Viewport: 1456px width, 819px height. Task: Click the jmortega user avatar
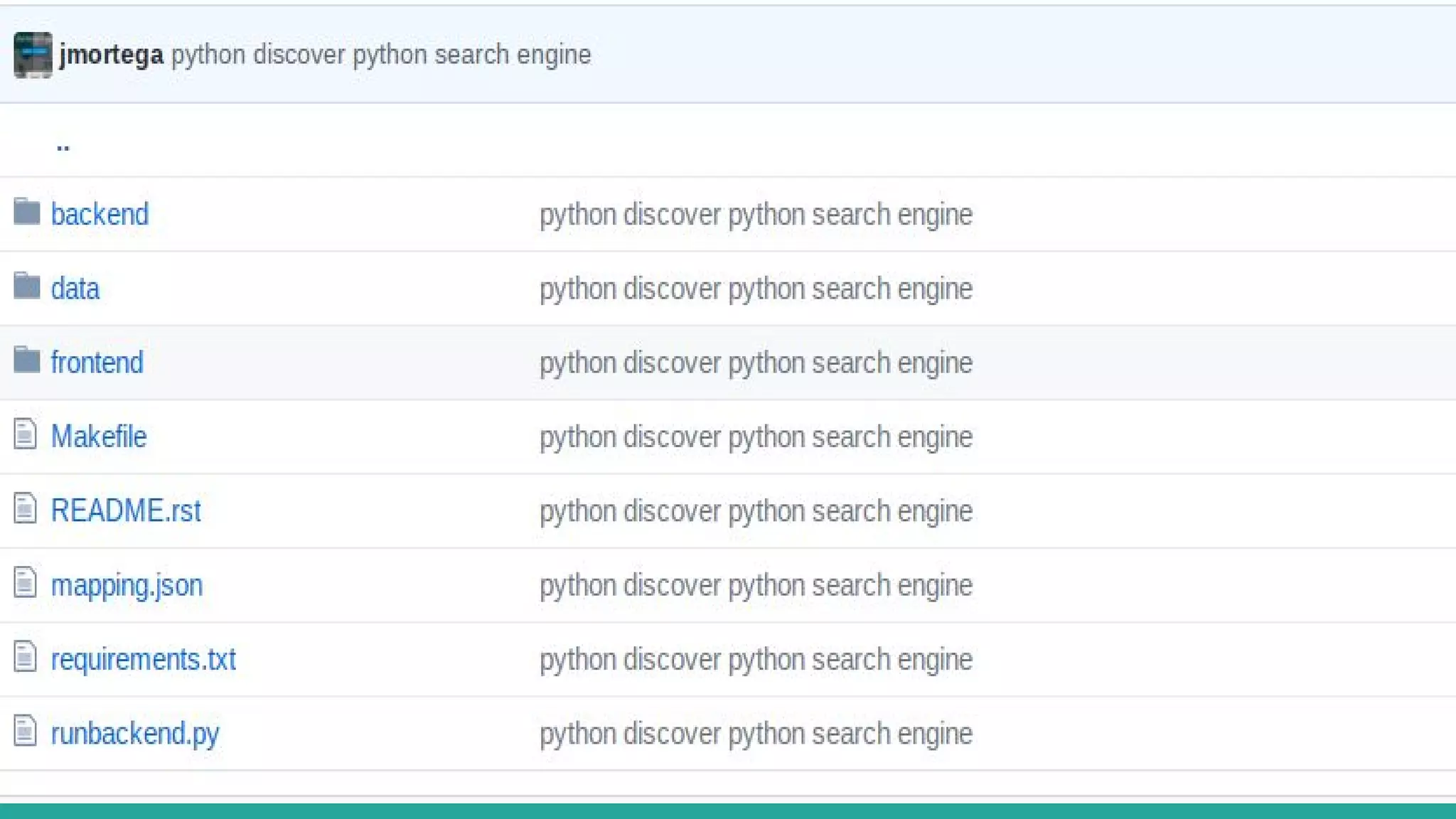pos(33,55)
